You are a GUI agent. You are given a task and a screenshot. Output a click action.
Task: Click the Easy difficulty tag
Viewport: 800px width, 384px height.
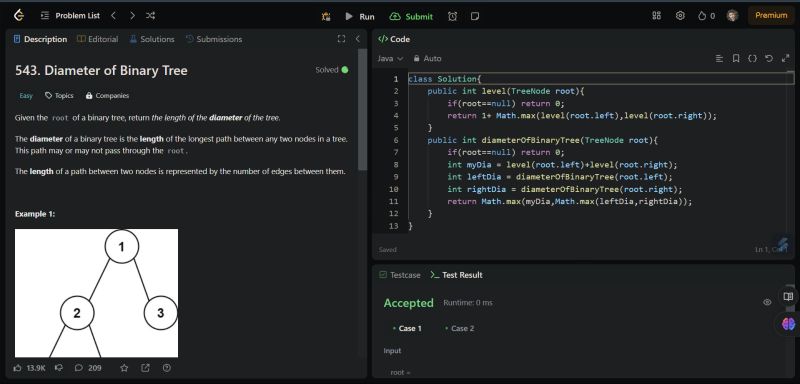coord(26,96)
